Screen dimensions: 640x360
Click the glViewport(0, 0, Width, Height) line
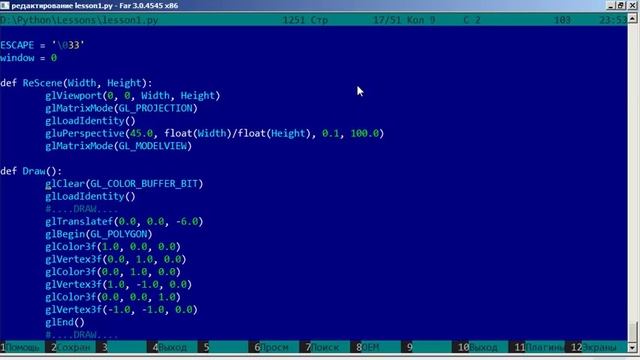(133, 96)
